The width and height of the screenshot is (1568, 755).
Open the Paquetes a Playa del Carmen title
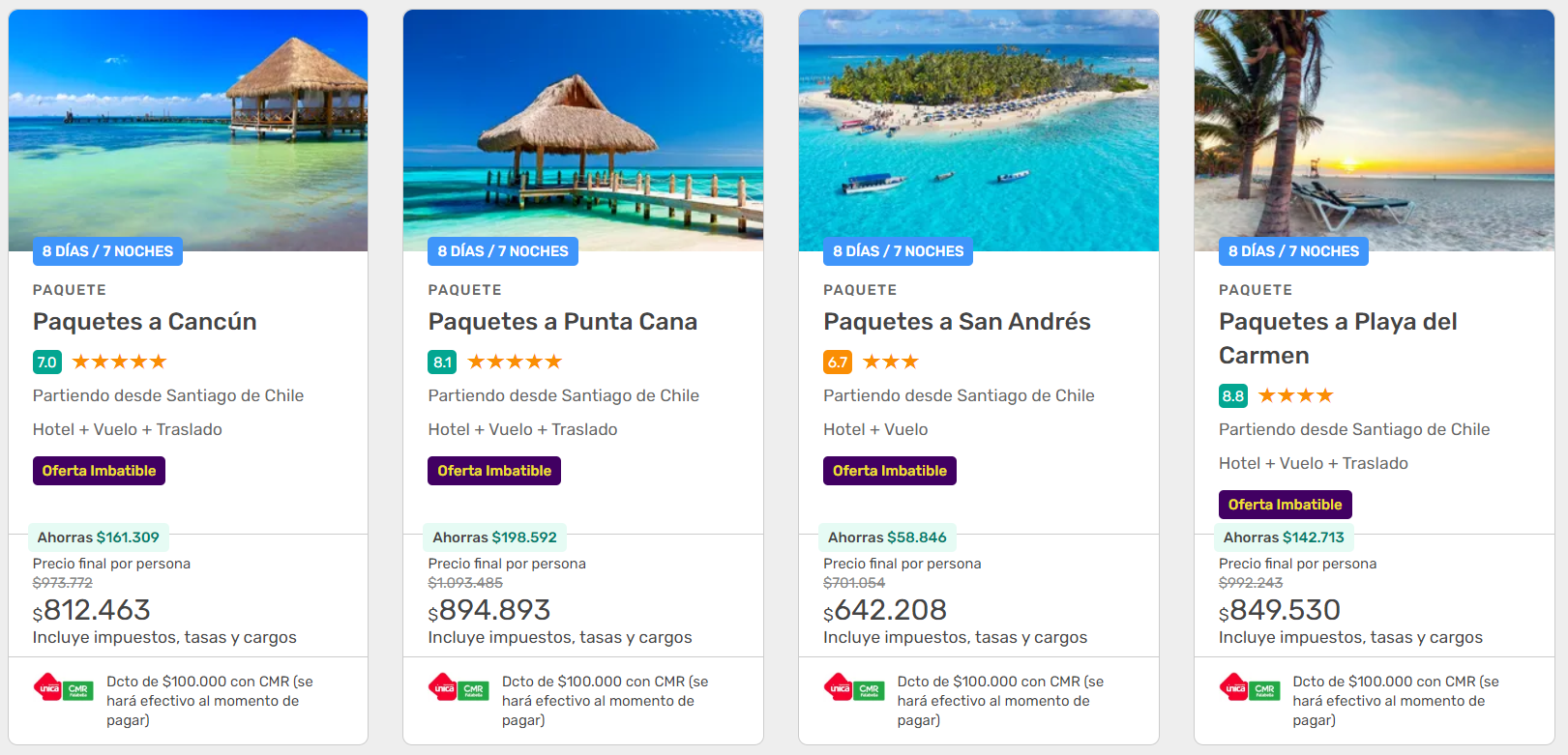click(1338, 337)
